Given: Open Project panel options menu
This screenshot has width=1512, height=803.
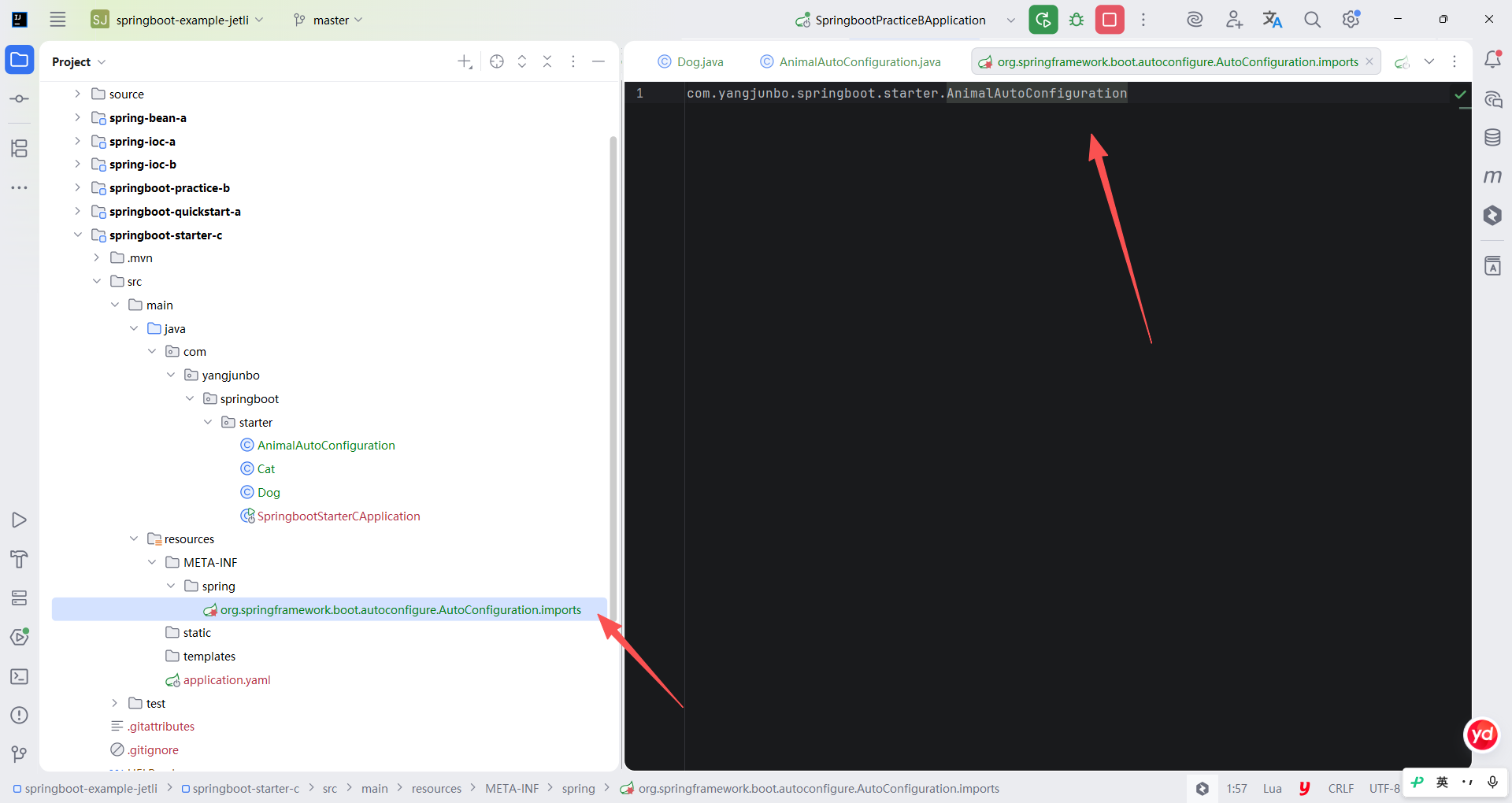Looking at the screenshot, I should 573,61.
